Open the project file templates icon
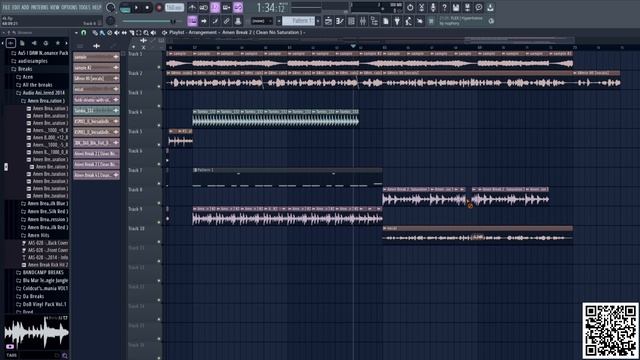 point(385,21)
